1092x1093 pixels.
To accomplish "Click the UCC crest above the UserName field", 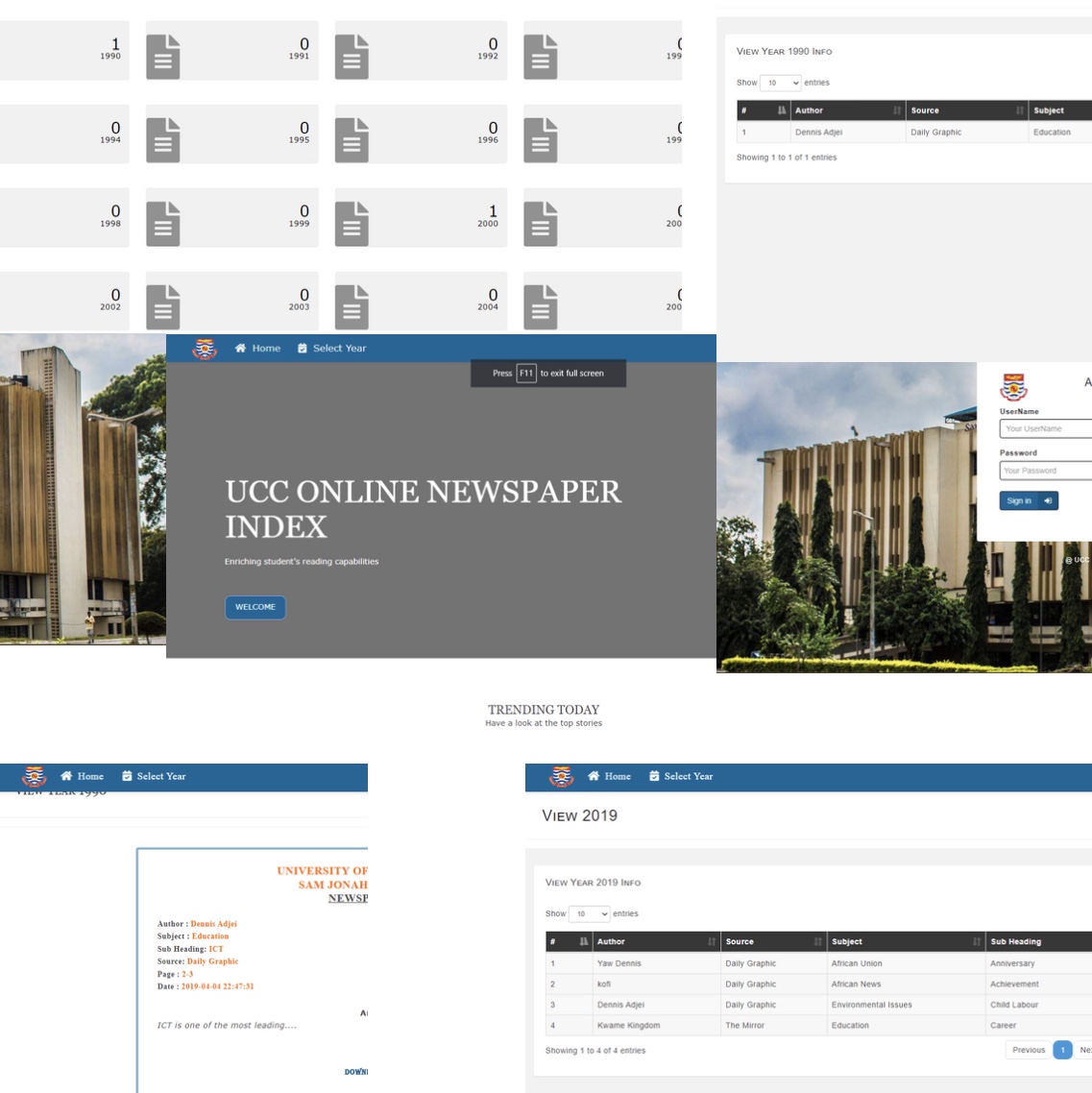I will [1014, 388].
